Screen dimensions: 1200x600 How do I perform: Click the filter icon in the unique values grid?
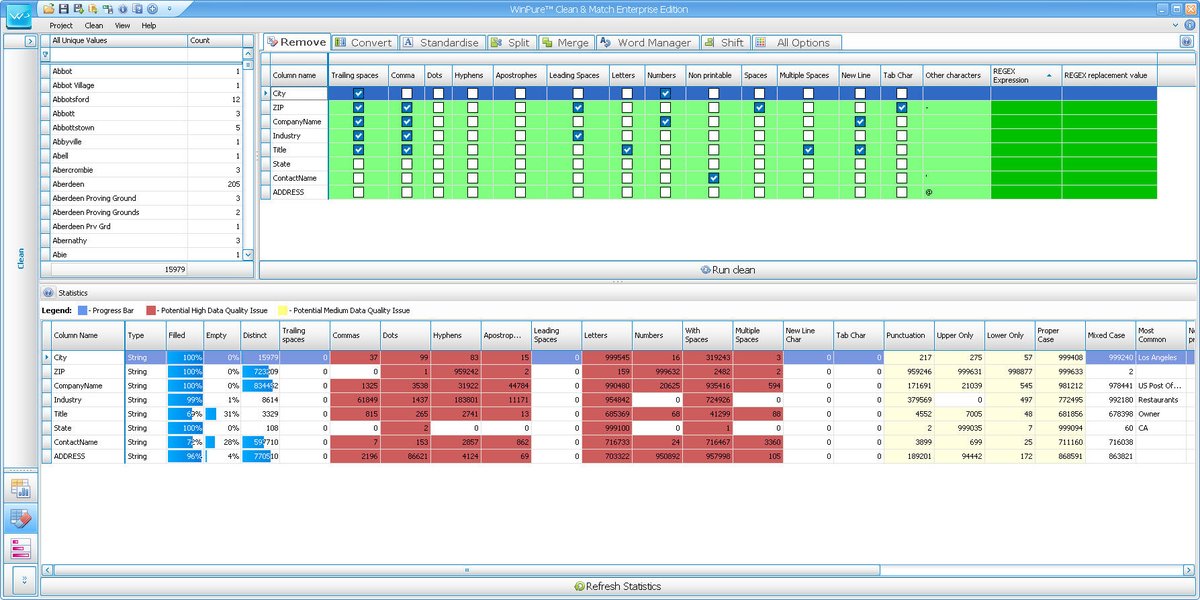(x=45, y=55)
